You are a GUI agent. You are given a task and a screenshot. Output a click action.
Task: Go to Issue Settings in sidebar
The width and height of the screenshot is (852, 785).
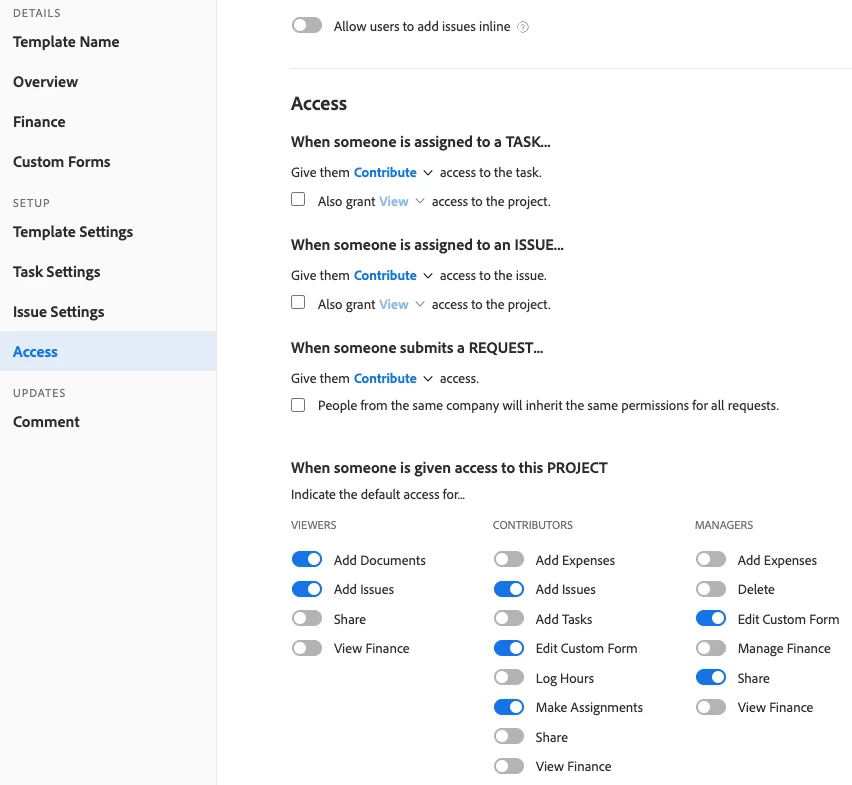point(58,311)
